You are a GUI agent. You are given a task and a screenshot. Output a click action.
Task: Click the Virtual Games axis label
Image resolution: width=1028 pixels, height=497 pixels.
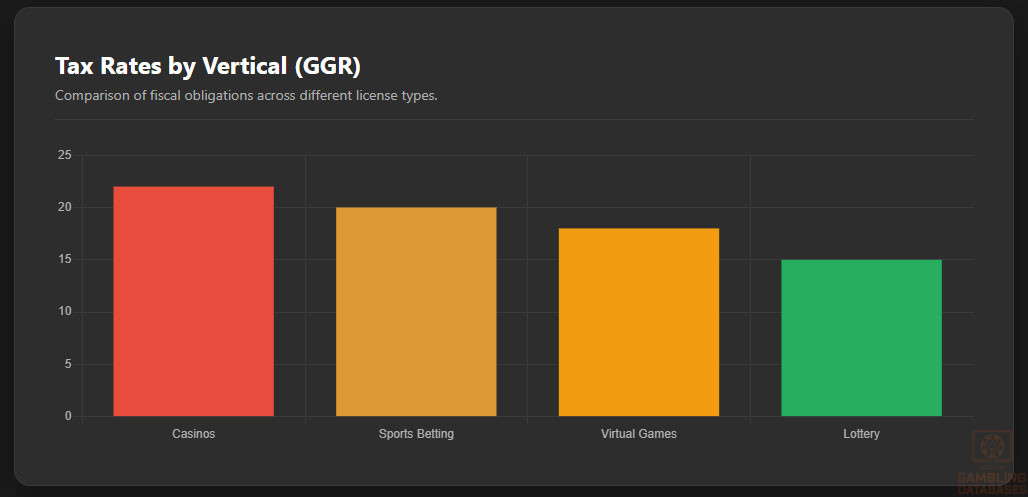pyautogui.click(x=638, y=434)
